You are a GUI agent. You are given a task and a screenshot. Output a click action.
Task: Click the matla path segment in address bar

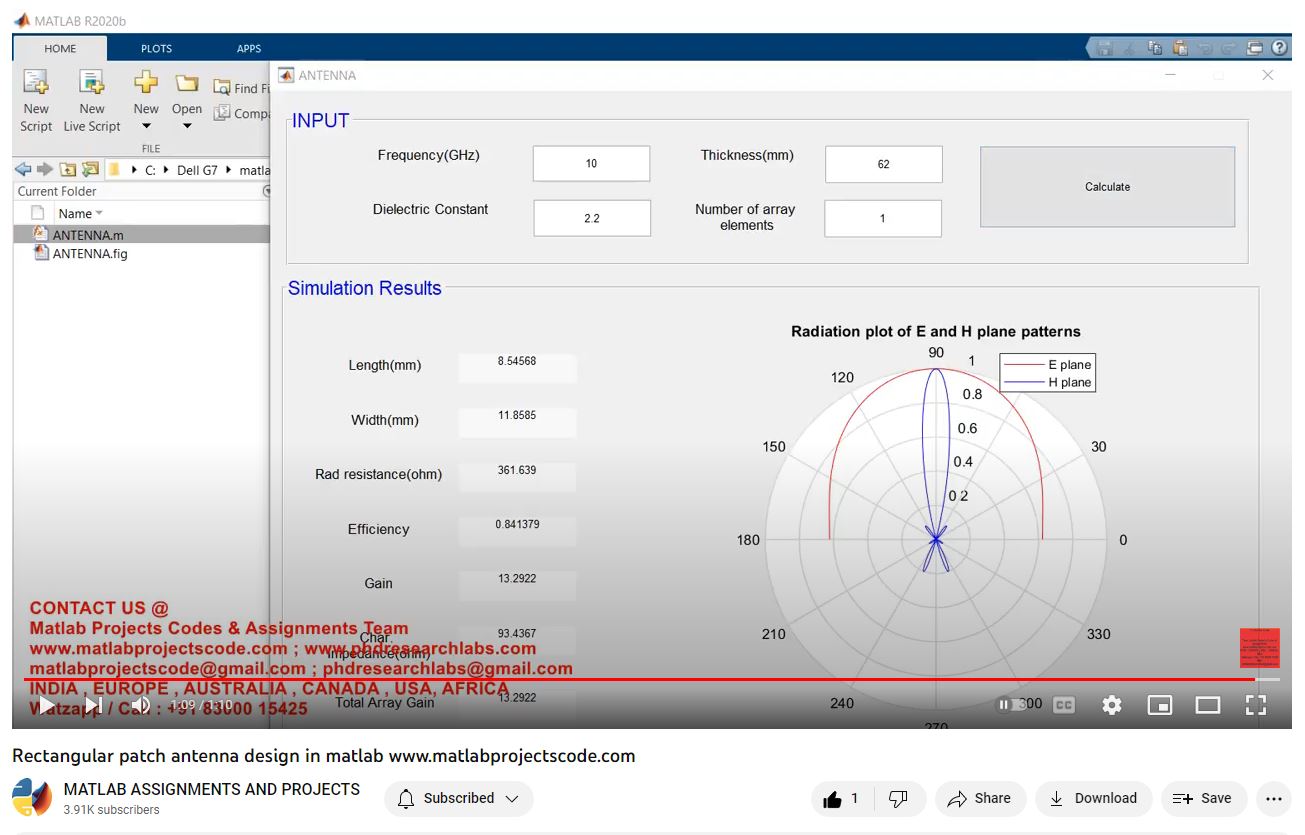pyautogui.click(x=255, y=170)
